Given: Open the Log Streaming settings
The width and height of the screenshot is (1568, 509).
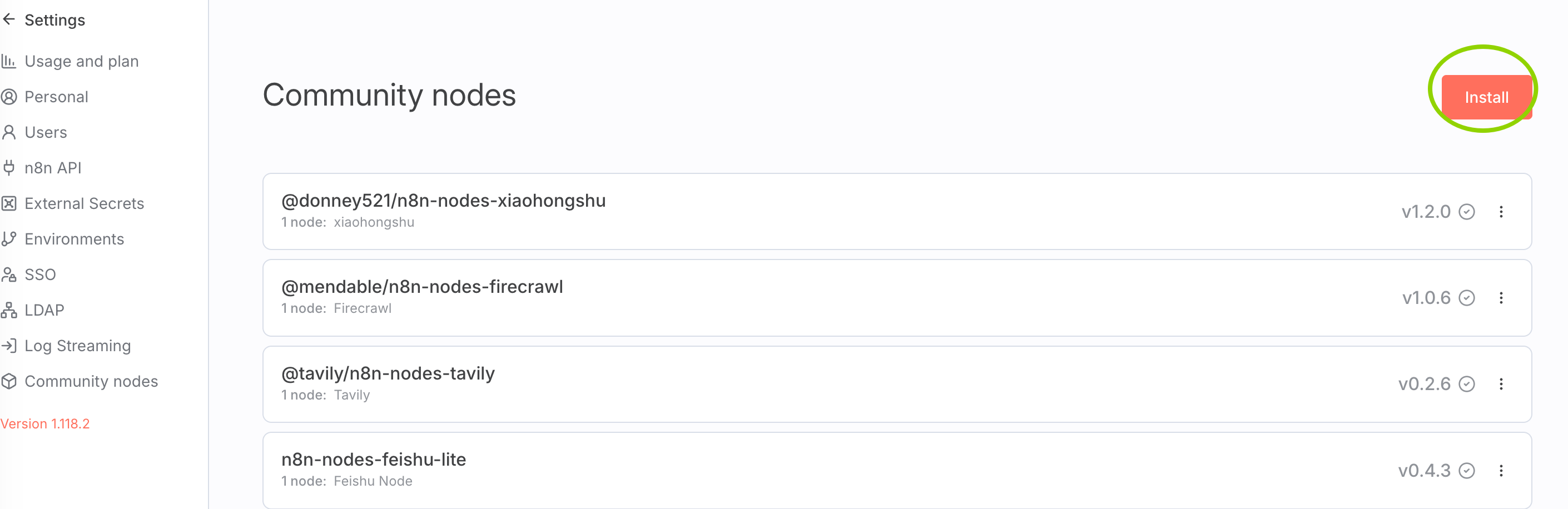Looking at the screenshot, I should 77,346.
